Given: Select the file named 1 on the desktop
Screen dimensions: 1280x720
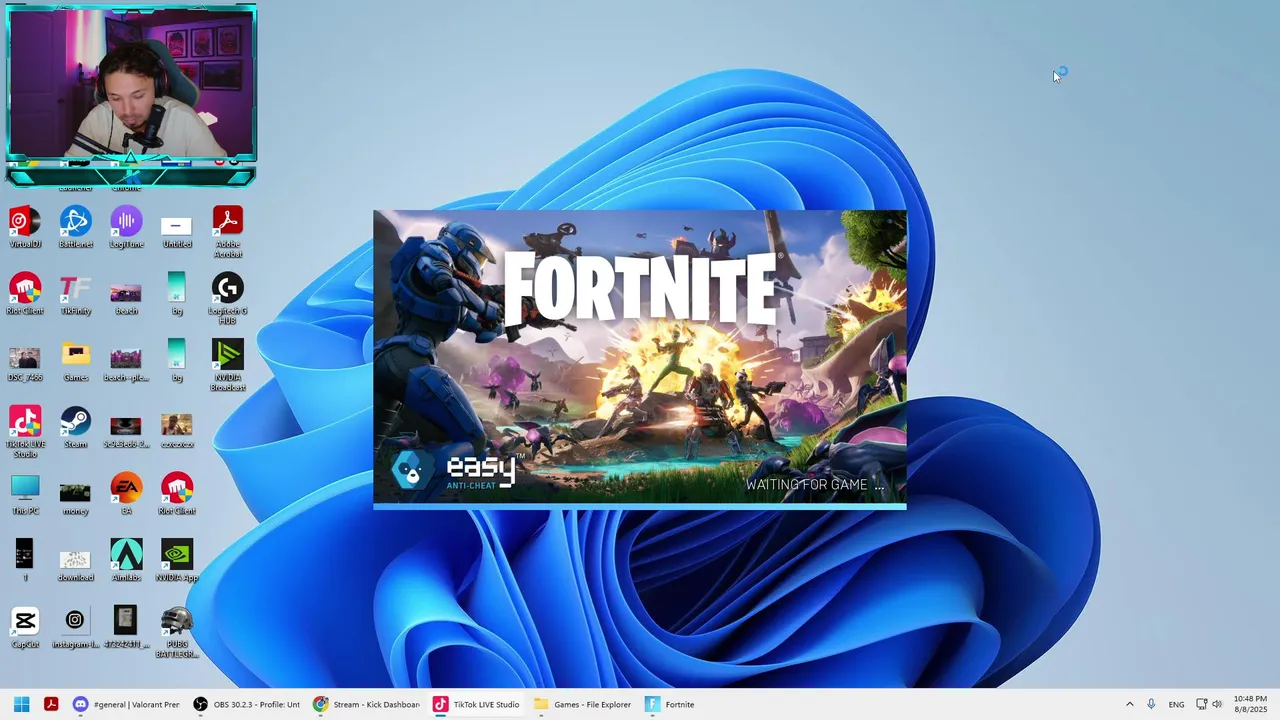Looking at the screenshot, I should pyautogui.click(x=25, y=560).
